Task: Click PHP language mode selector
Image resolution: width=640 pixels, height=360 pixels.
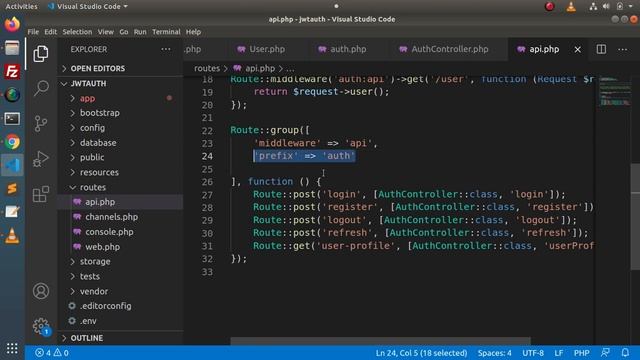Action: tap(581, 353)
